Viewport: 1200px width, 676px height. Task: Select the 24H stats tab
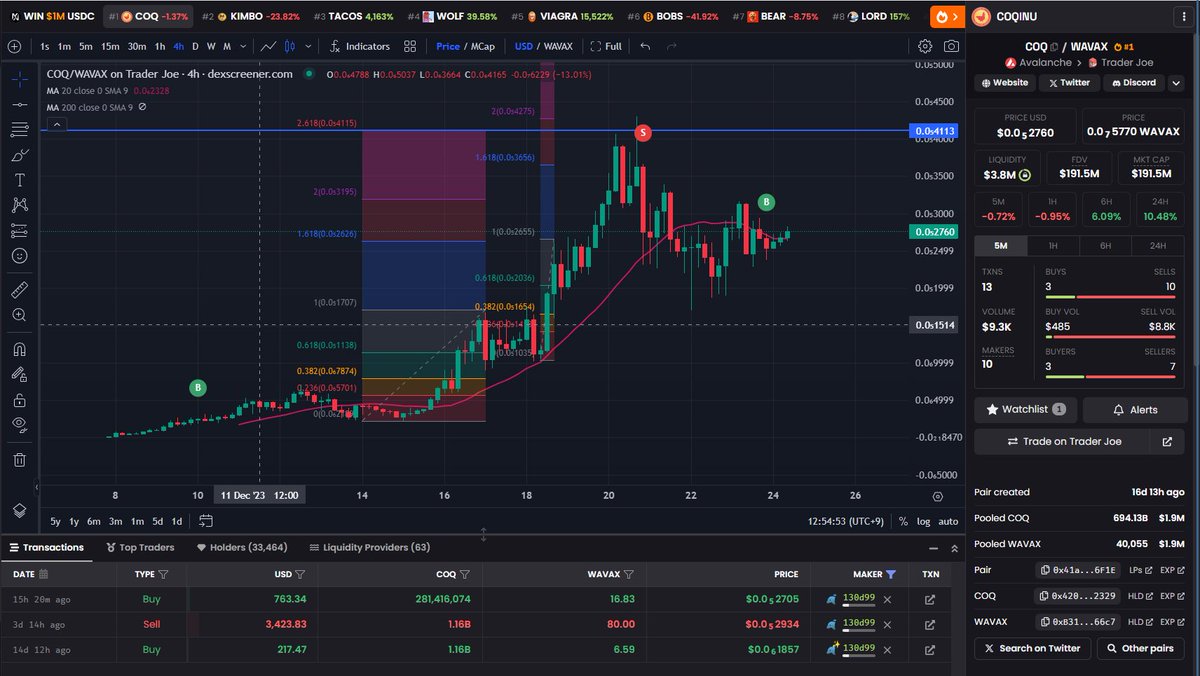point(1158,246)
